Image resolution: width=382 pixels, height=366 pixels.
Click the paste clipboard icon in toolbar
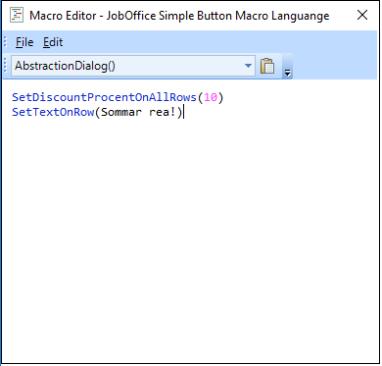point(267,66)
